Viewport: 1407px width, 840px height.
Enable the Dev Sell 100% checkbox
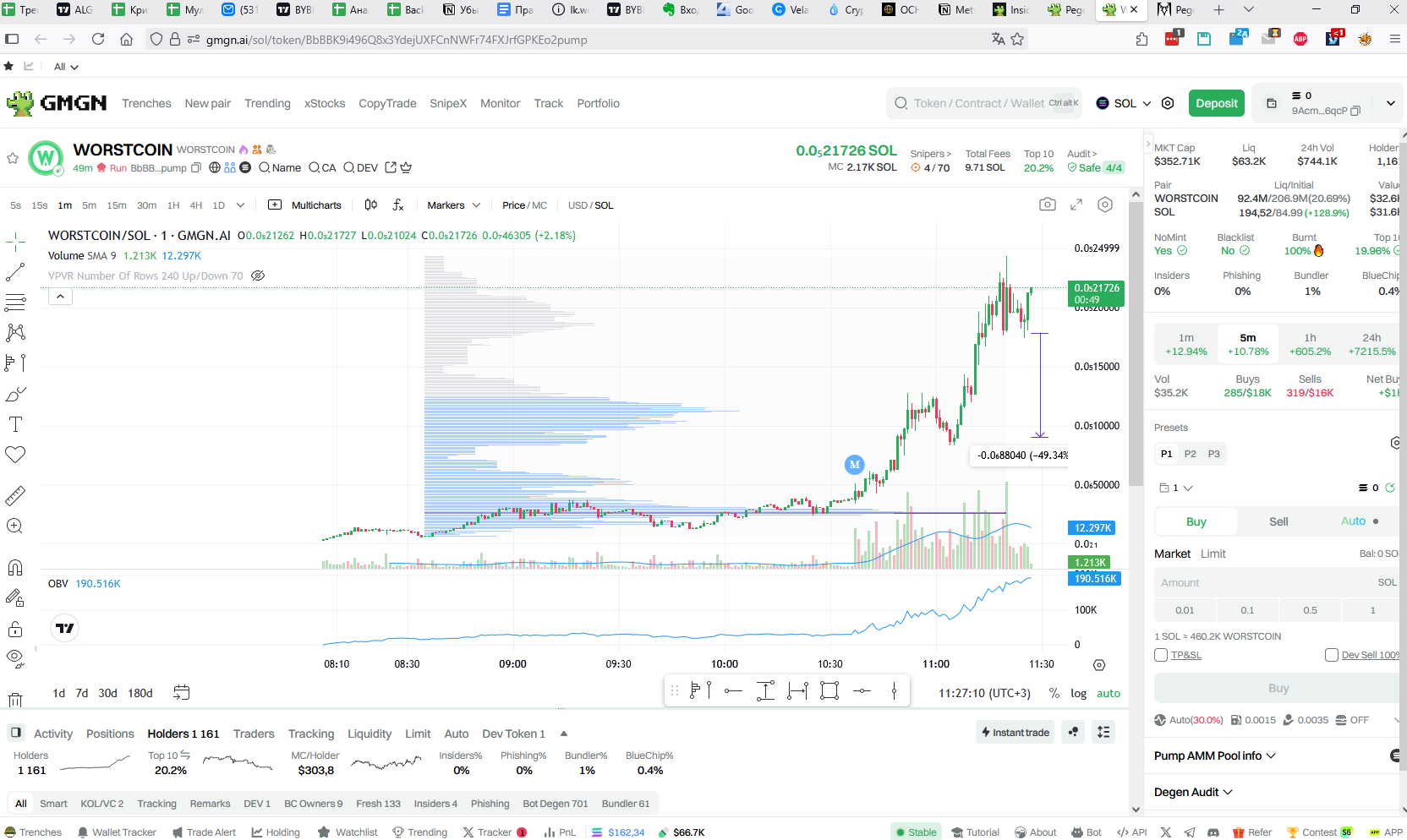[1332, 655]
